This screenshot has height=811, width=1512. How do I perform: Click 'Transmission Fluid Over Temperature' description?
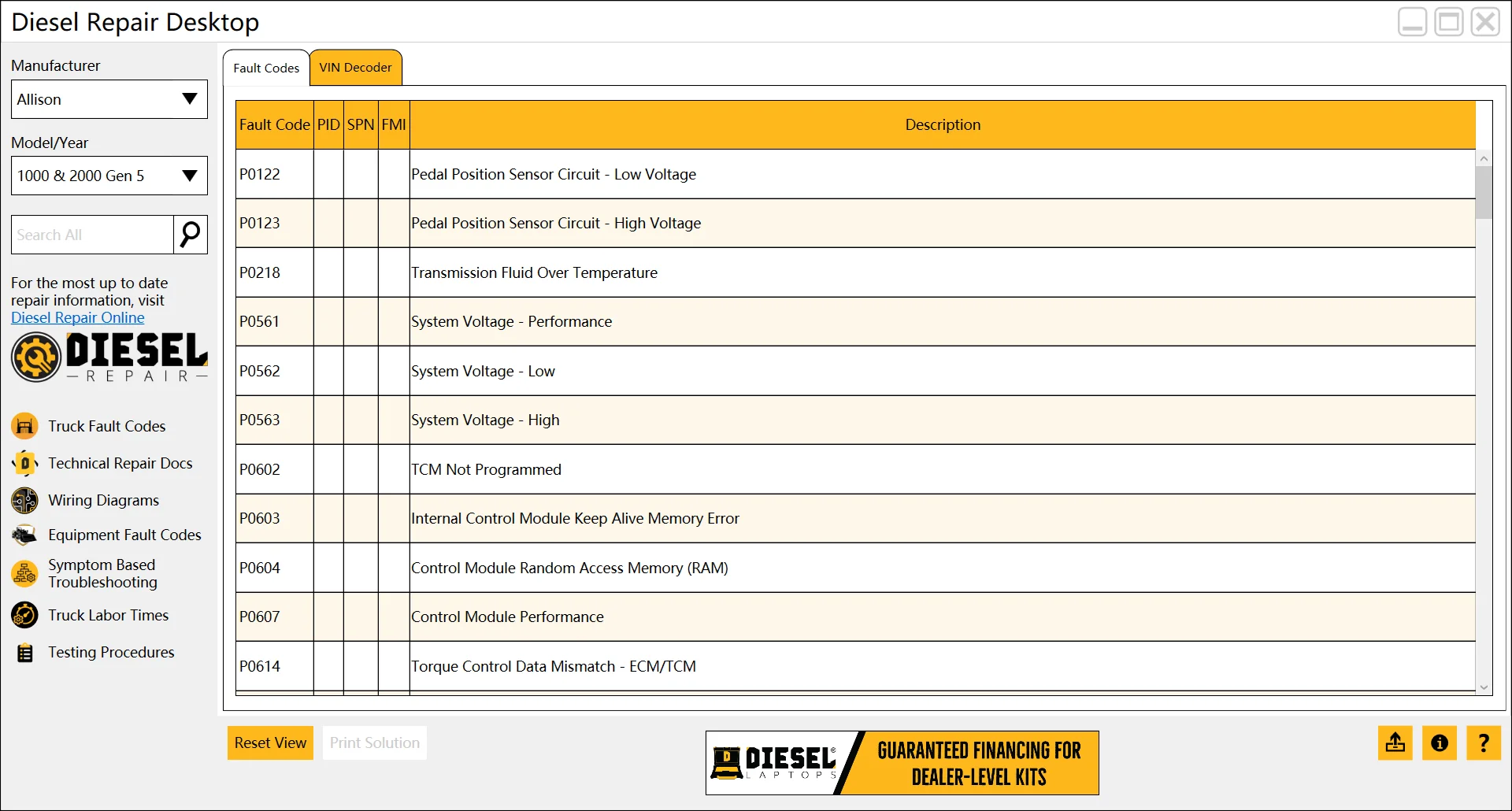534,272
